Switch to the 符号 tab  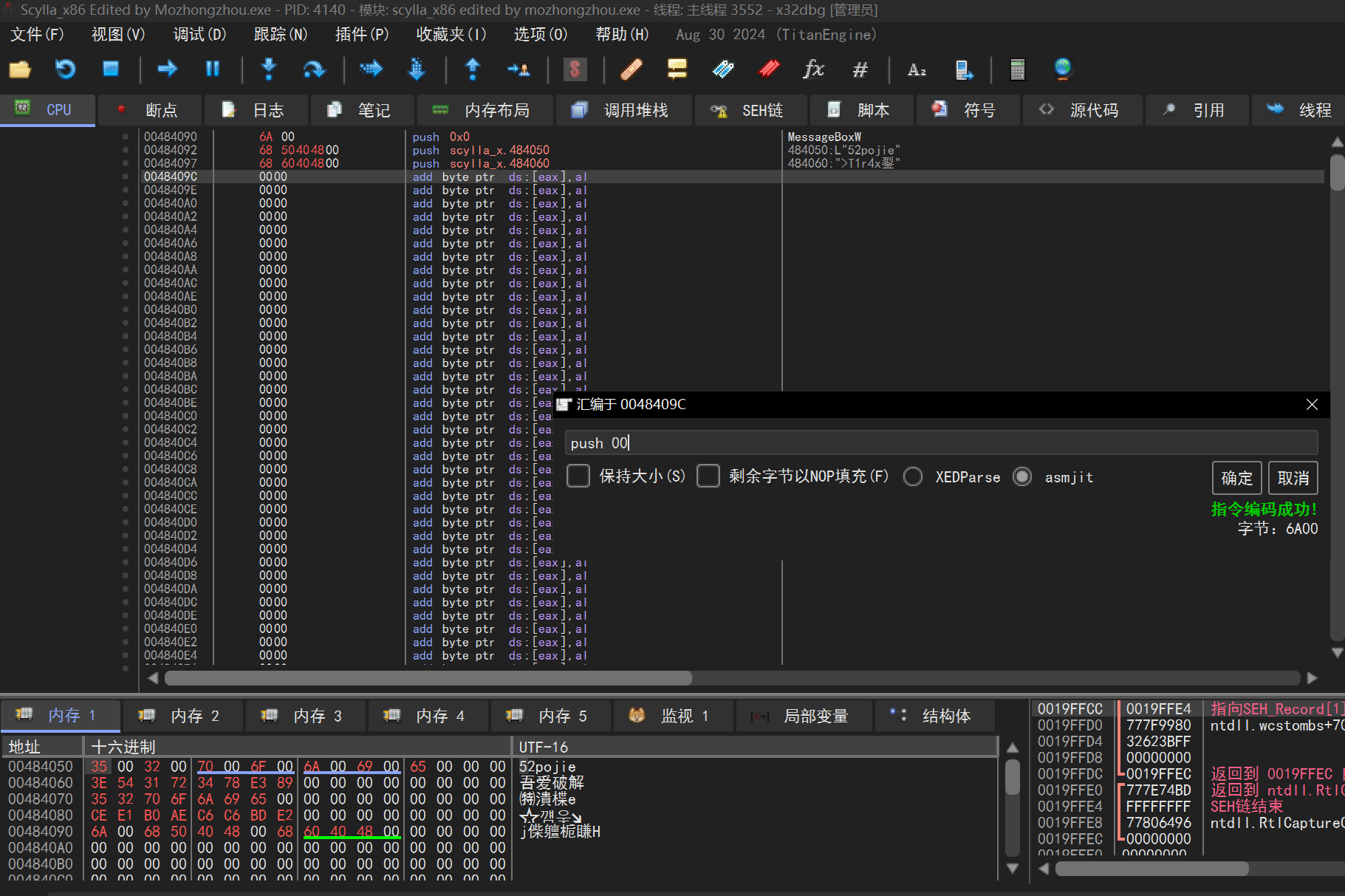coord(968,110)
